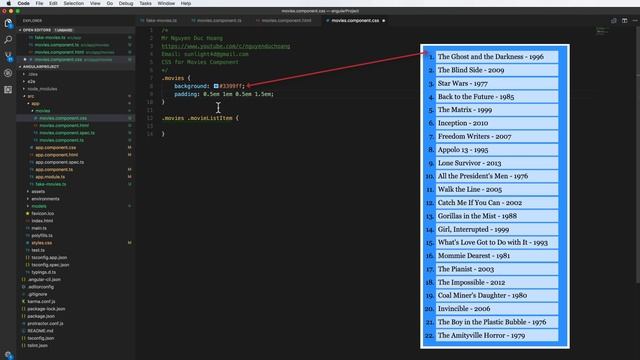Expand the node_modules folder
640x360 pixels.
pyautogui.click(x=42, y=89)
